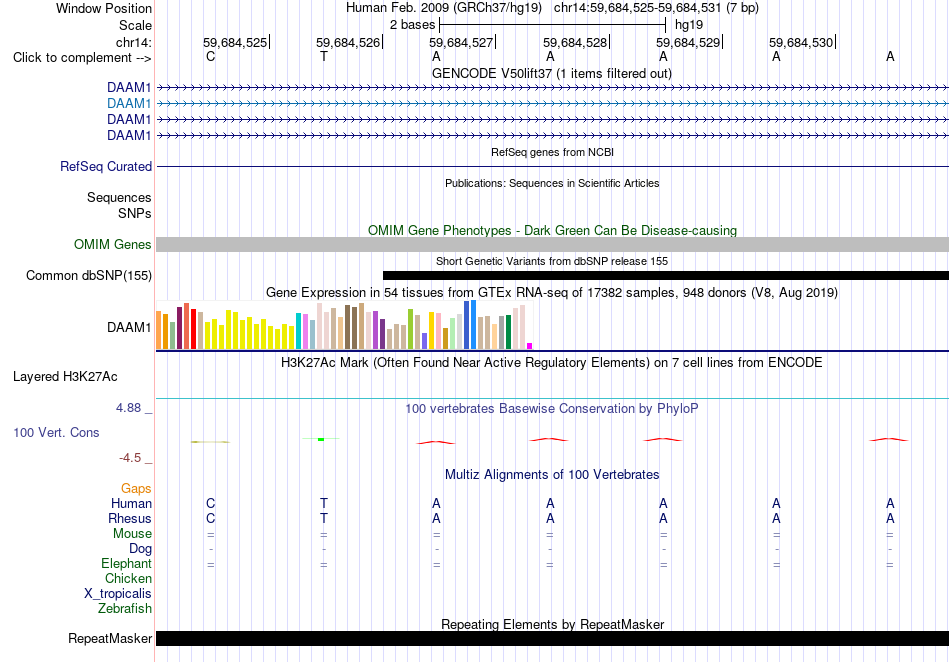Image resolution: width=950 pixels, height=662 pixels.
Task: Click the green conservation mark under T
Action: (x=321, y=439)
